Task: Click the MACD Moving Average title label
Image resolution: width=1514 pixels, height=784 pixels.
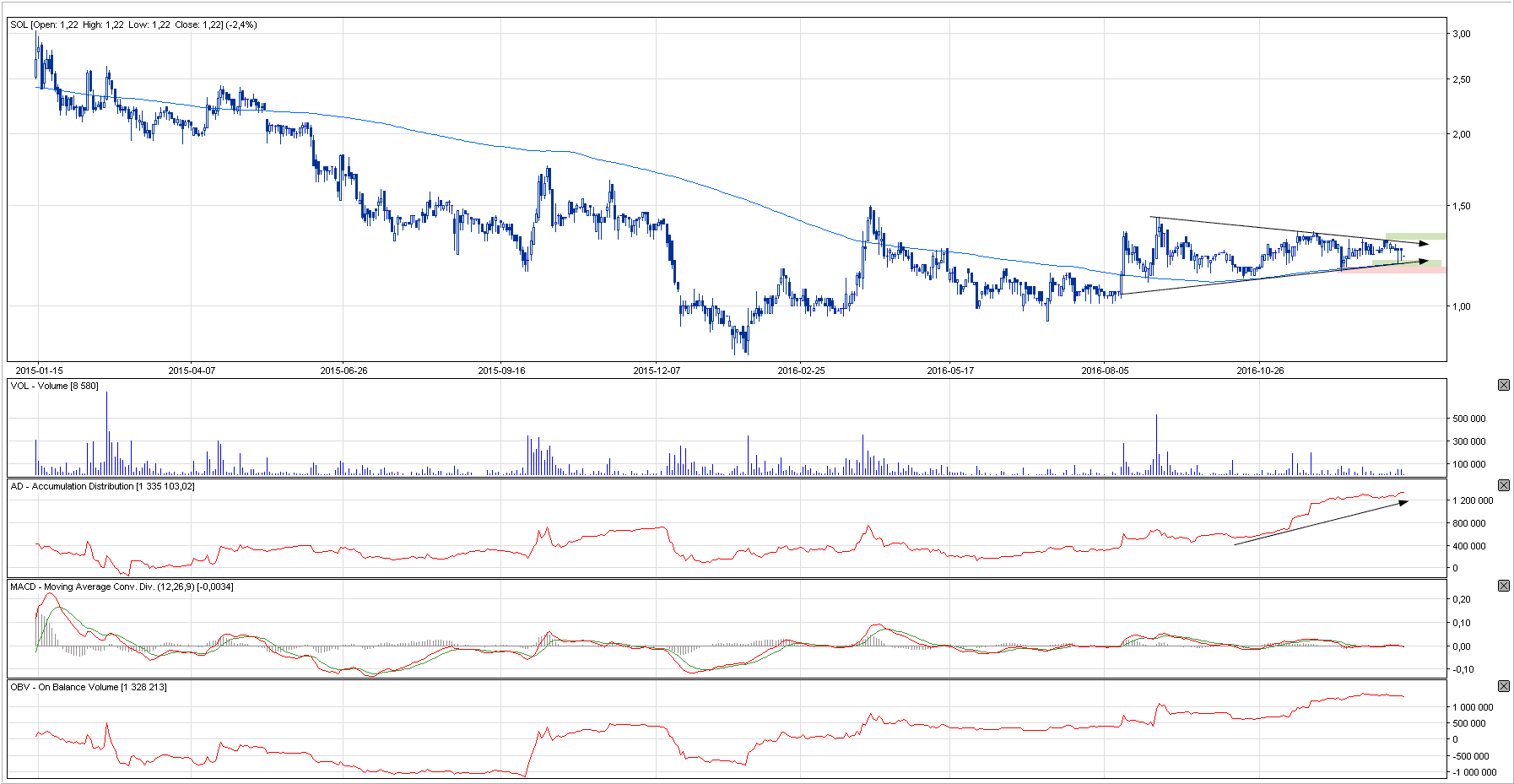Action: point(122,587)
